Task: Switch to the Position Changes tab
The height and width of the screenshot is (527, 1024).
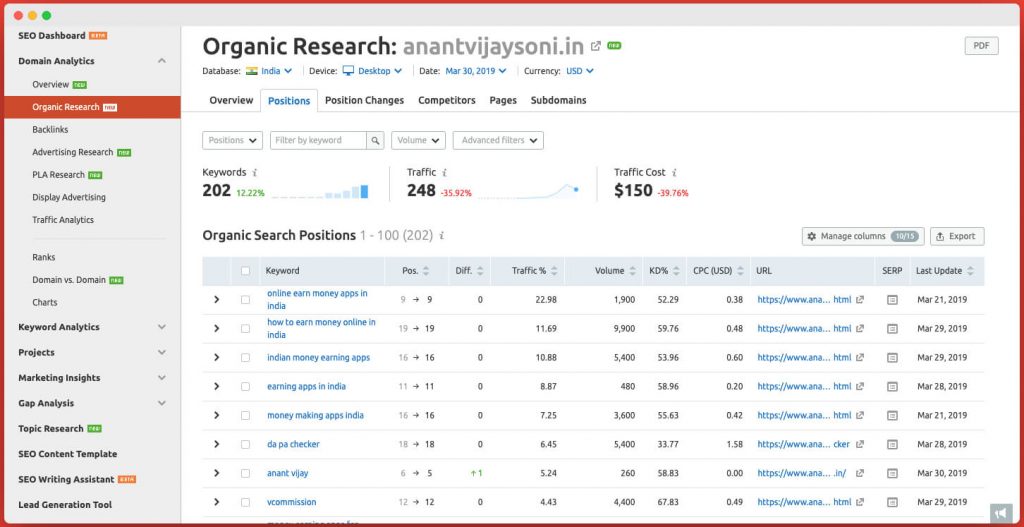Action: point(364,101)
